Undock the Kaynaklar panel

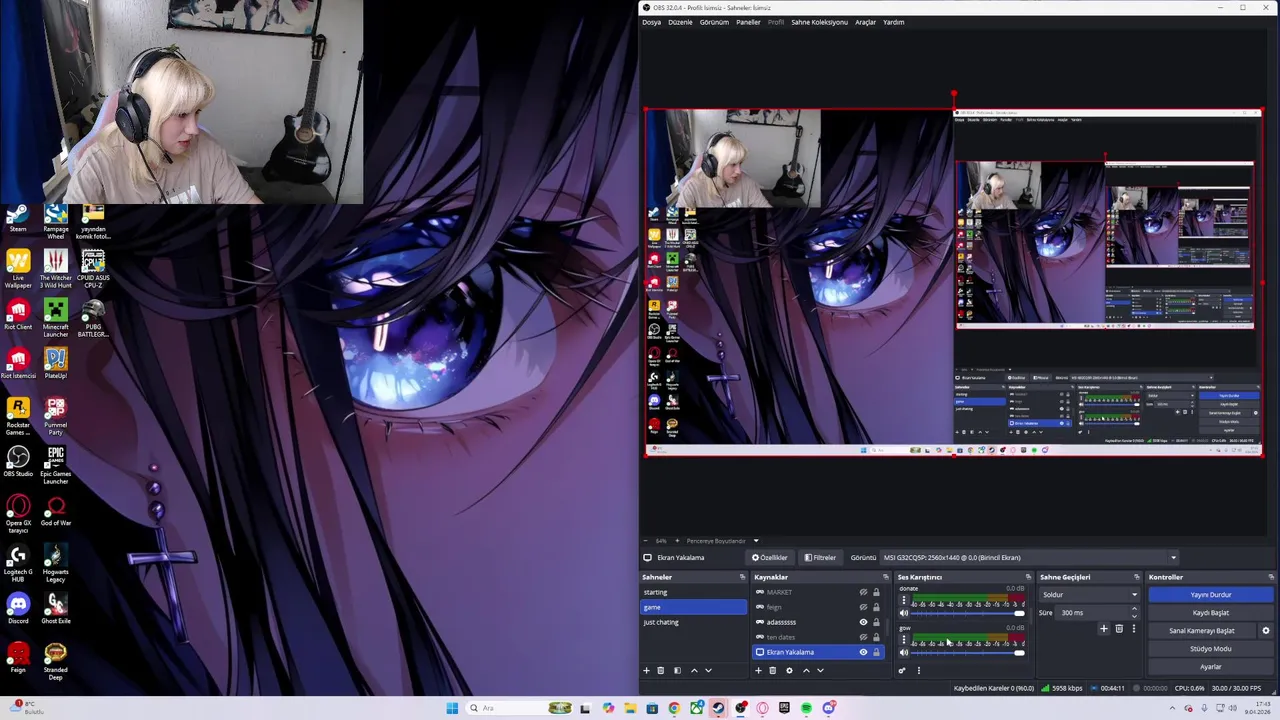pos(885,577)
